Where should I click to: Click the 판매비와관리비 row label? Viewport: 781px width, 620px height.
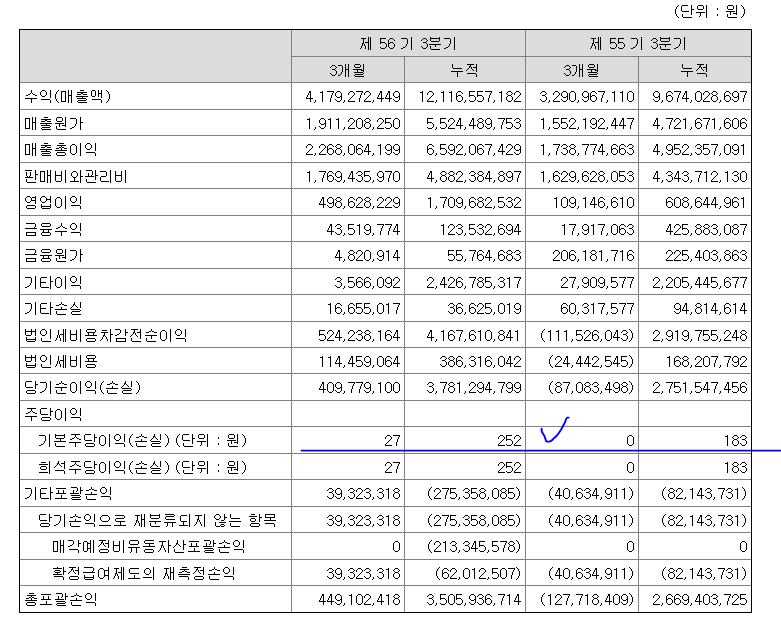(76, 176)
